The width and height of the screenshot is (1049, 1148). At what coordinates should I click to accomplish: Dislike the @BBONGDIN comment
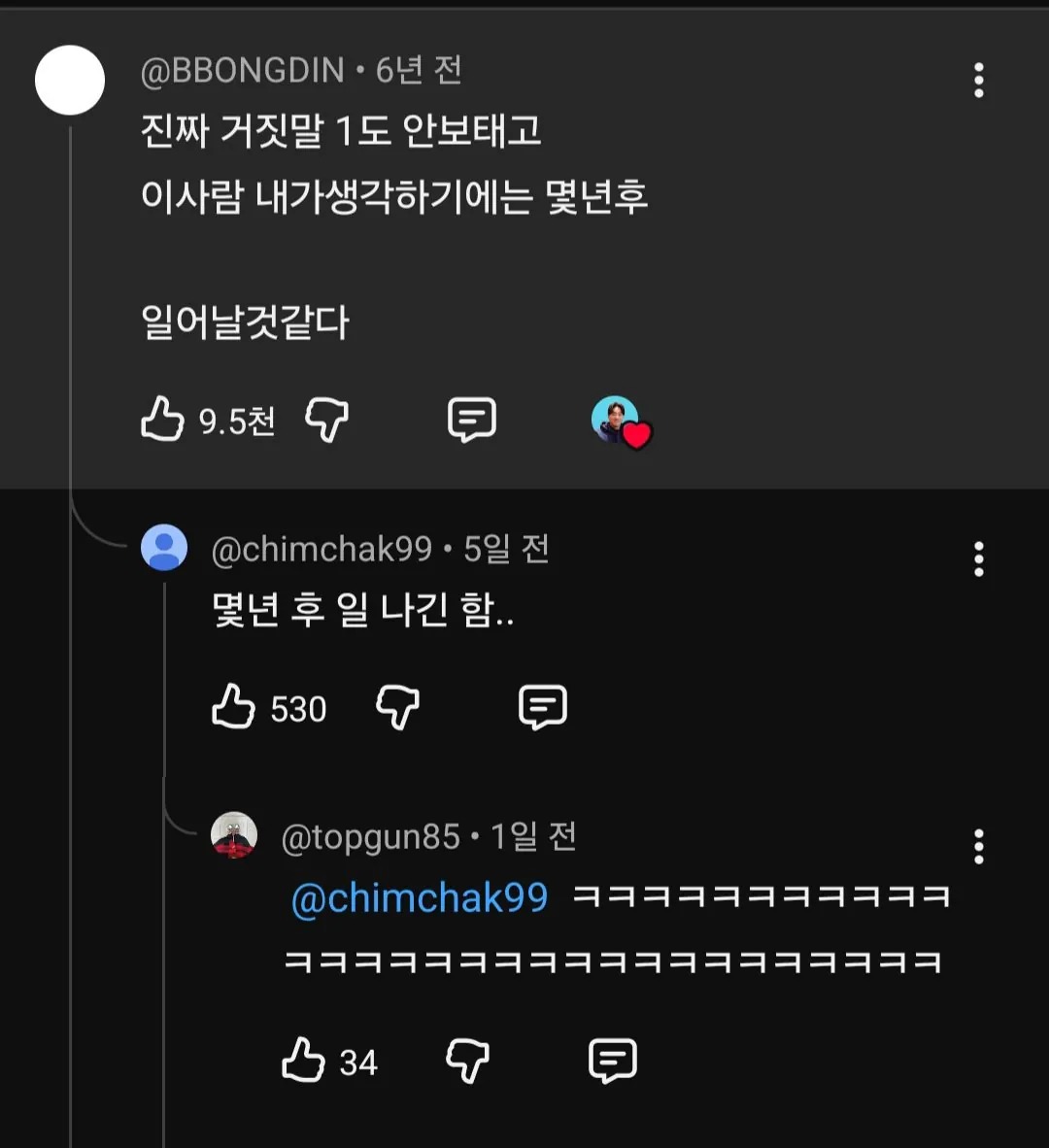[x=326, y=420]
